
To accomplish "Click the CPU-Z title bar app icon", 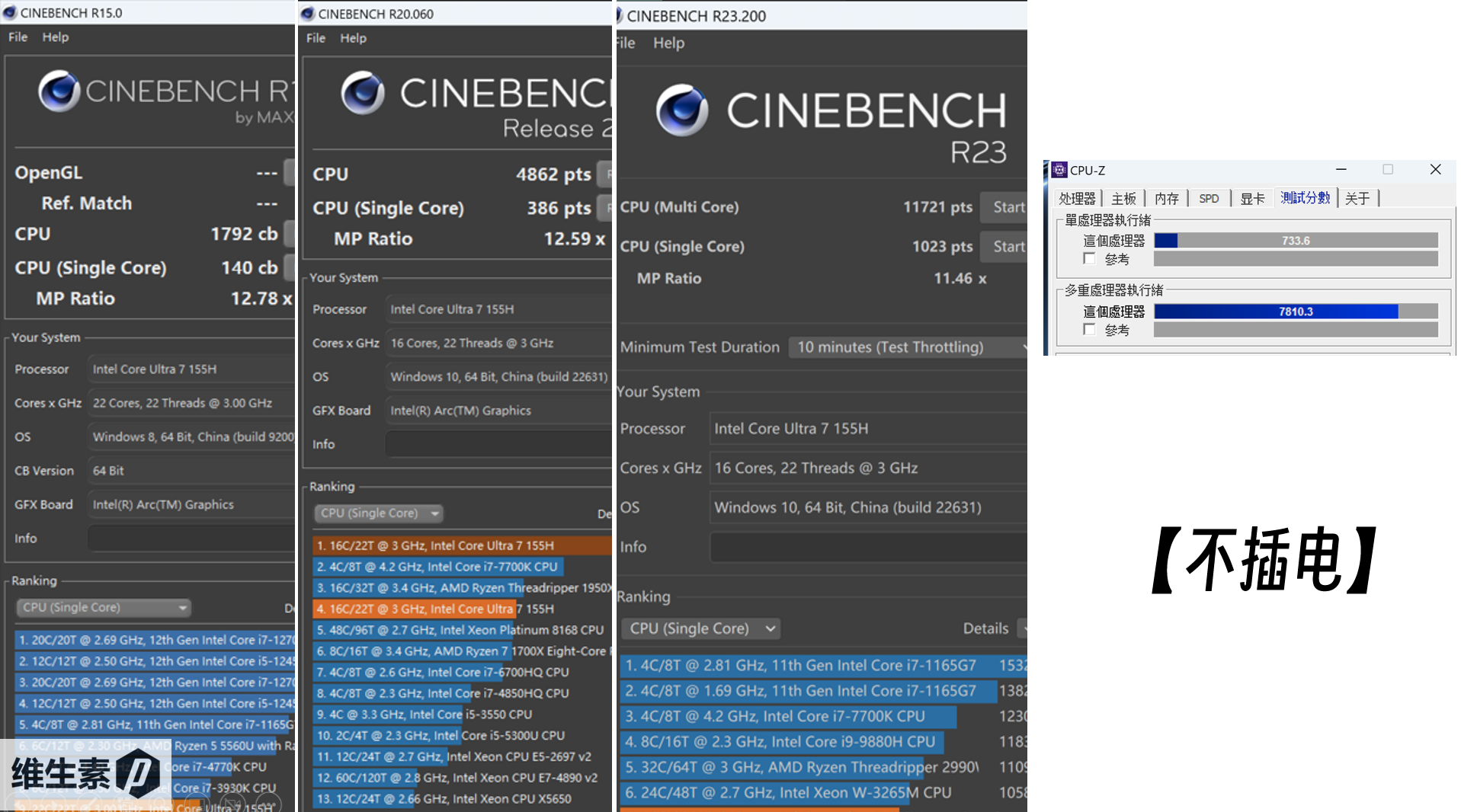I will coord(1059,170).
